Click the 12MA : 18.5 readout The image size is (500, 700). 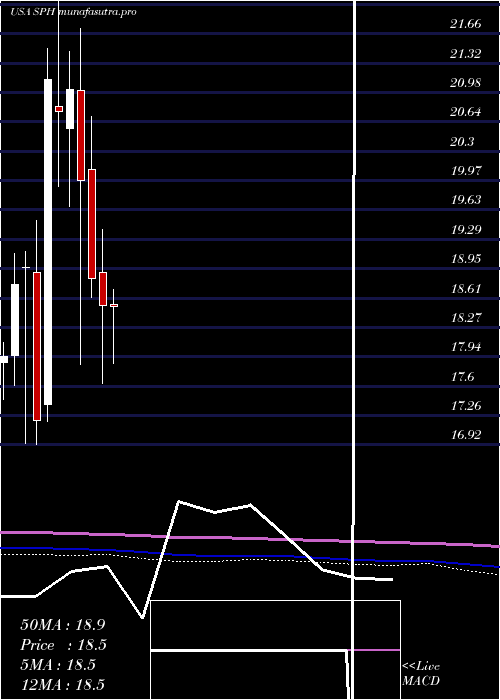62,684
